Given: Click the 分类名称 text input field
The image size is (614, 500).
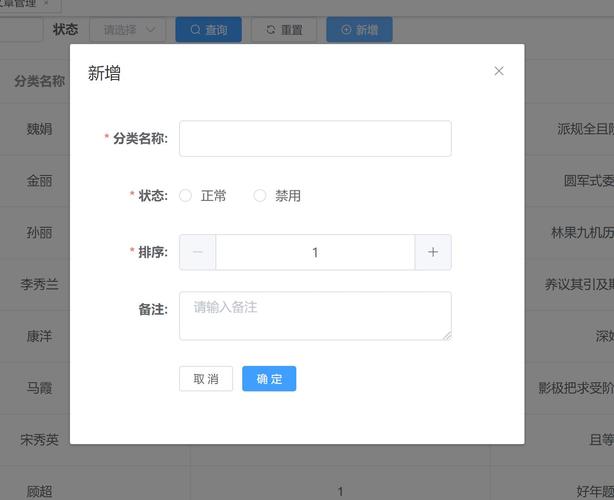Looking at the screenshot, I should [x=315, y=139].
